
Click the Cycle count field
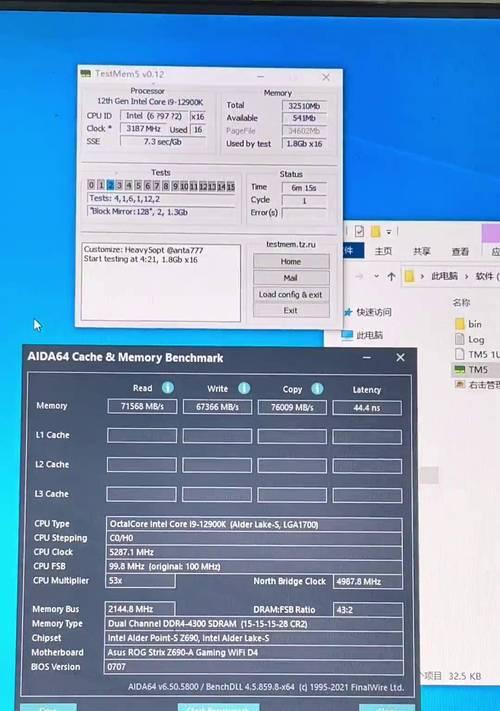point(304,200)
